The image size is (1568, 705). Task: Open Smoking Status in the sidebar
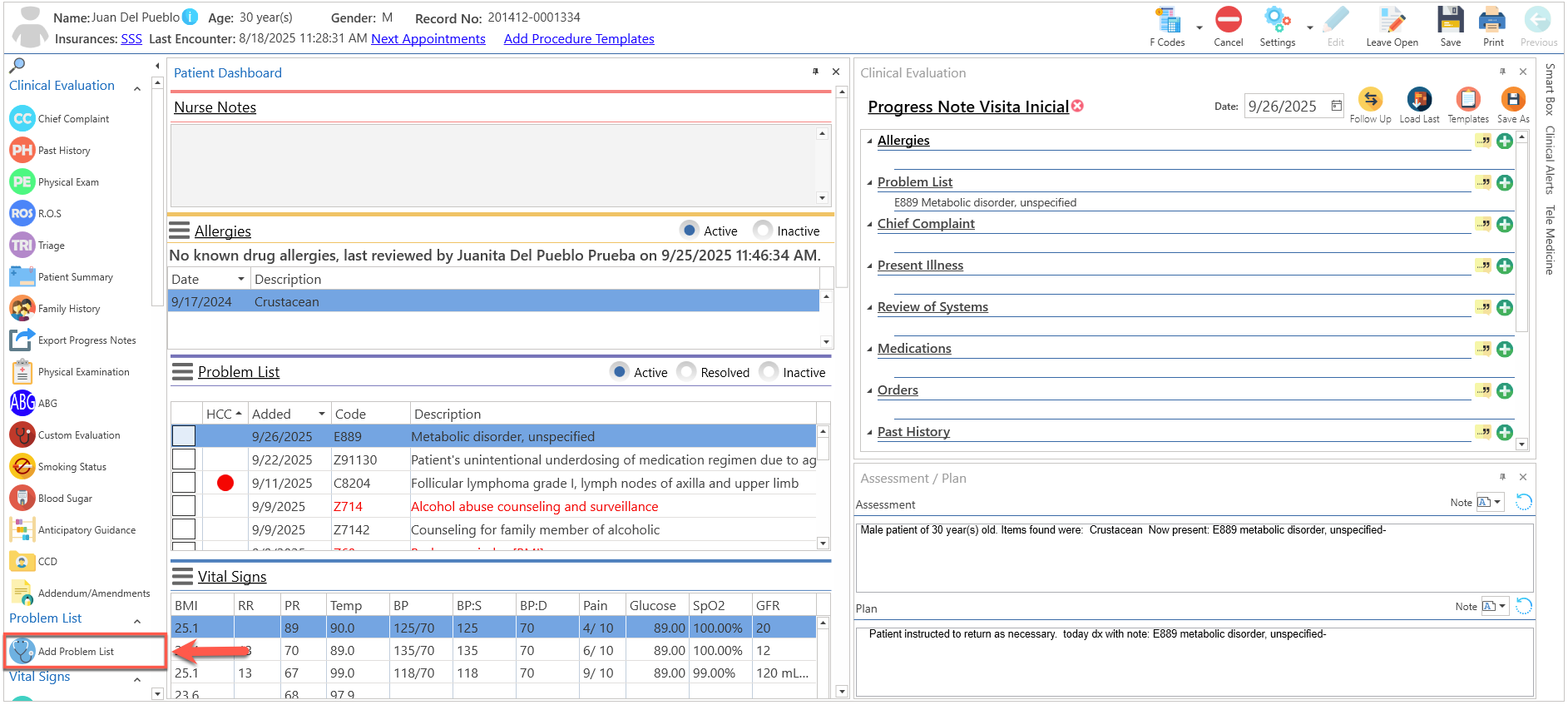58,467
